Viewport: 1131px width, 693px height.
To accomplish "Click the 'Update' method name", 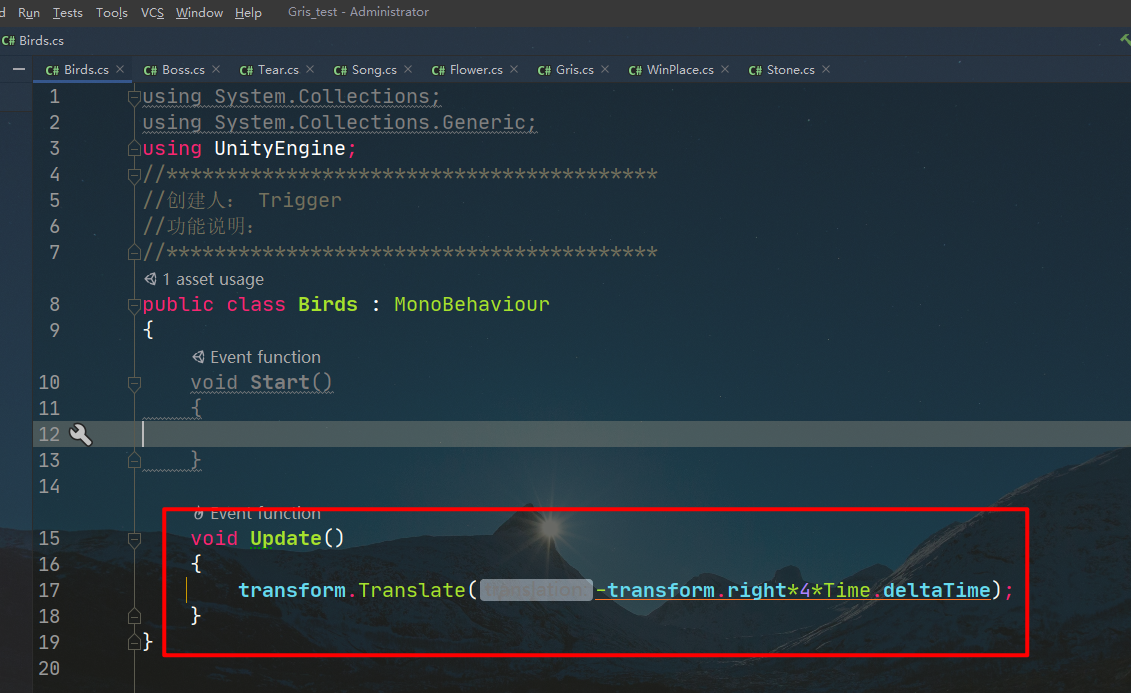I will (286, 538).
